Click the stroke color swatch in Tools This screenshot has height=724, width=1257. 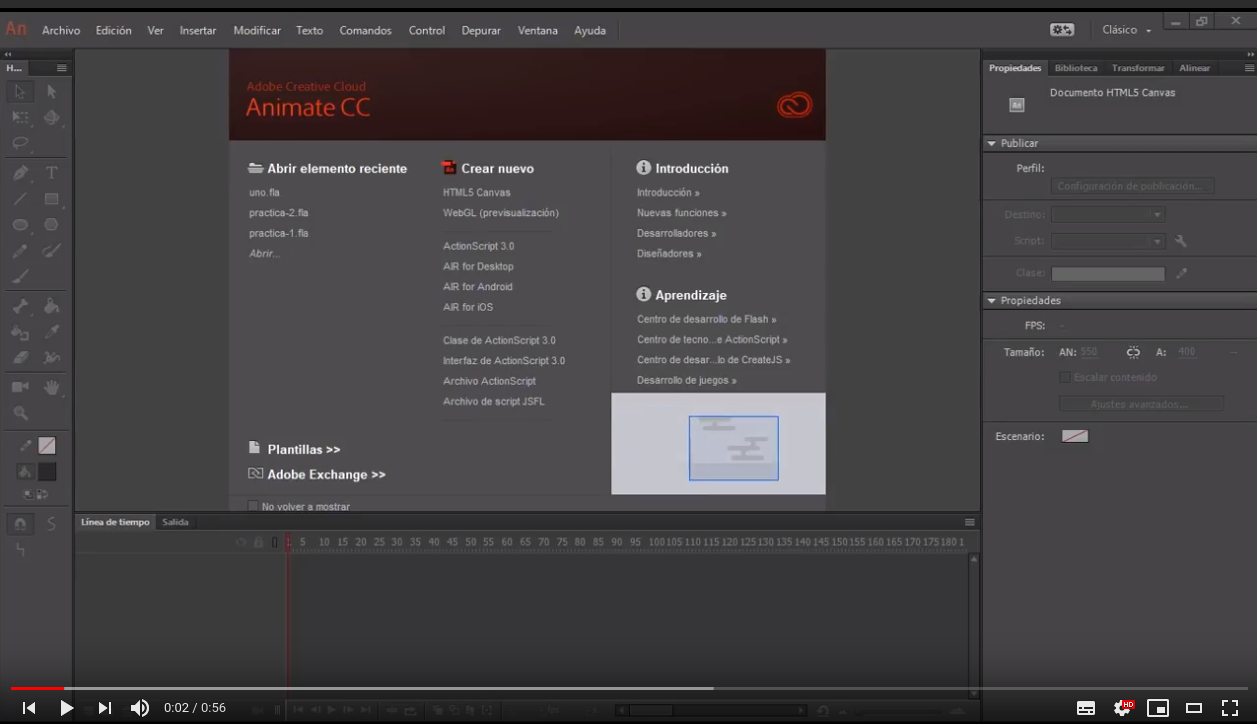(x=47, y=446)
